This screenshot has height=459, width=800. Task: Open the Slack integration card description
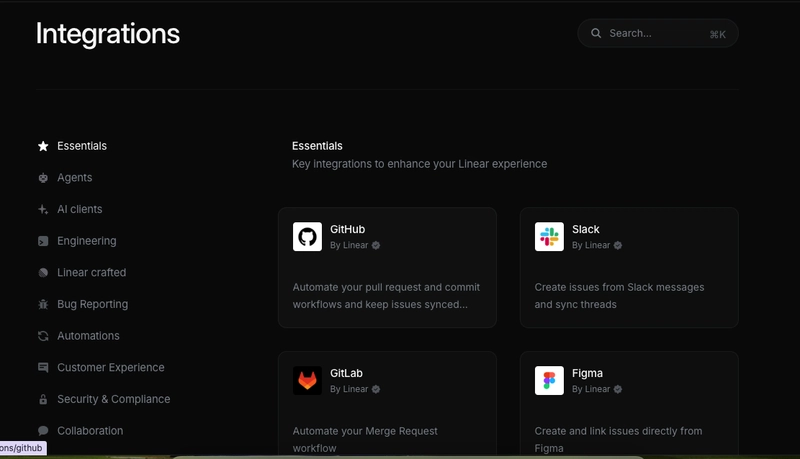coord(619,295)
